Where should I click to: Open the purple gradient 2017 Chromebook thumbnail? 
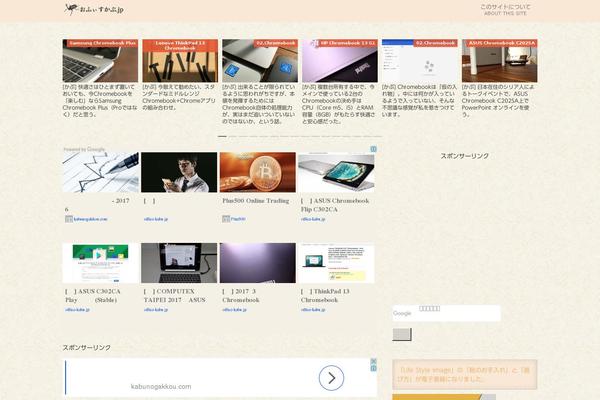(x=258, y=263)
